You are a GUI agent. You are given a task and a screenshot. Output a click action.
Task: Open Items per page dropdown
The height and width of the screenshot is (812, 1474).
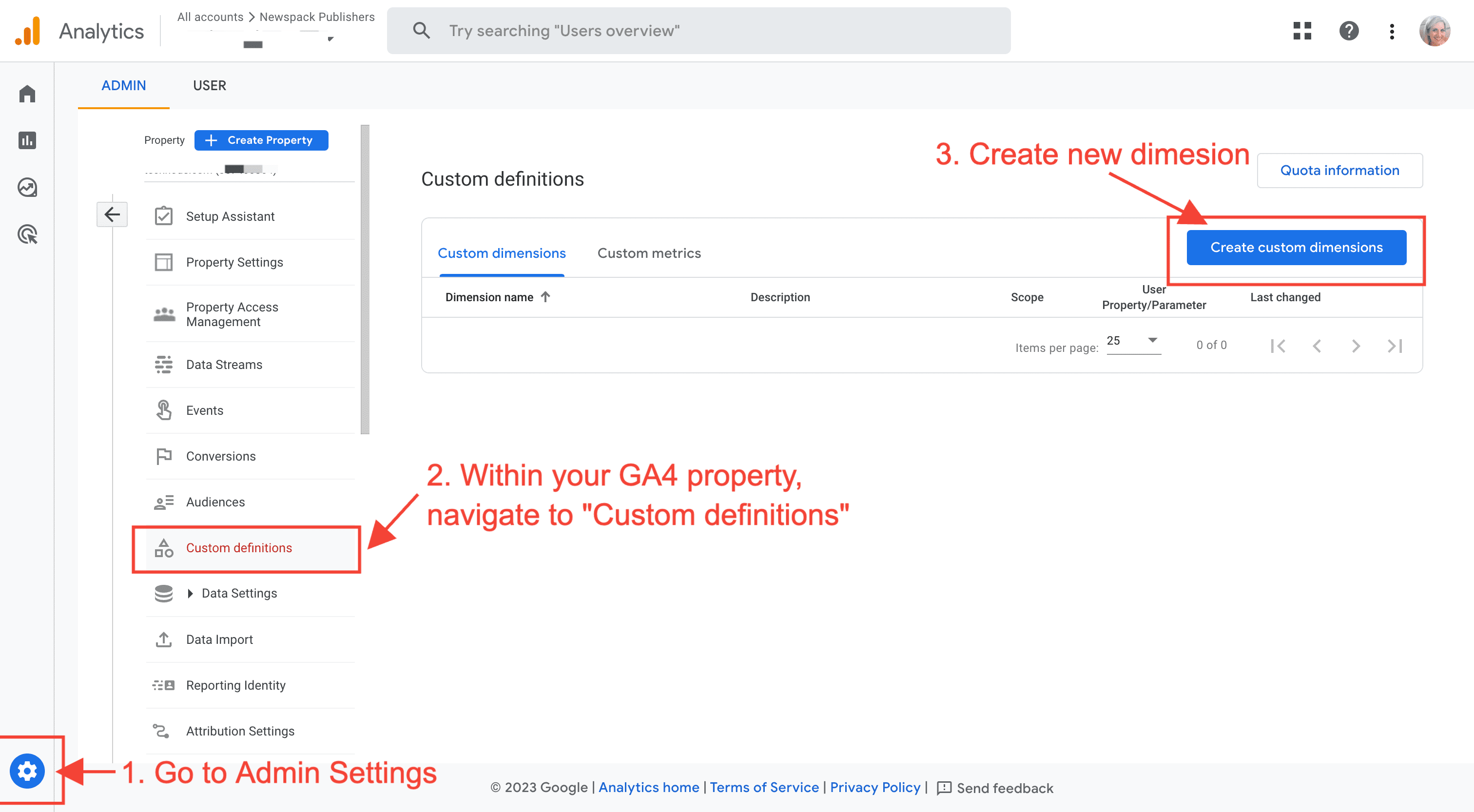(1133, 341)
